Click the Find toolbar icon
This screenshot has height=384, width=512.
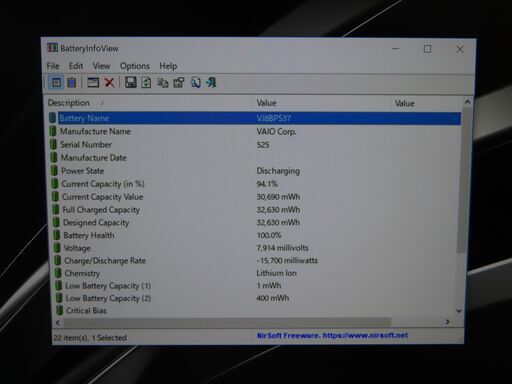coord(196,82)
